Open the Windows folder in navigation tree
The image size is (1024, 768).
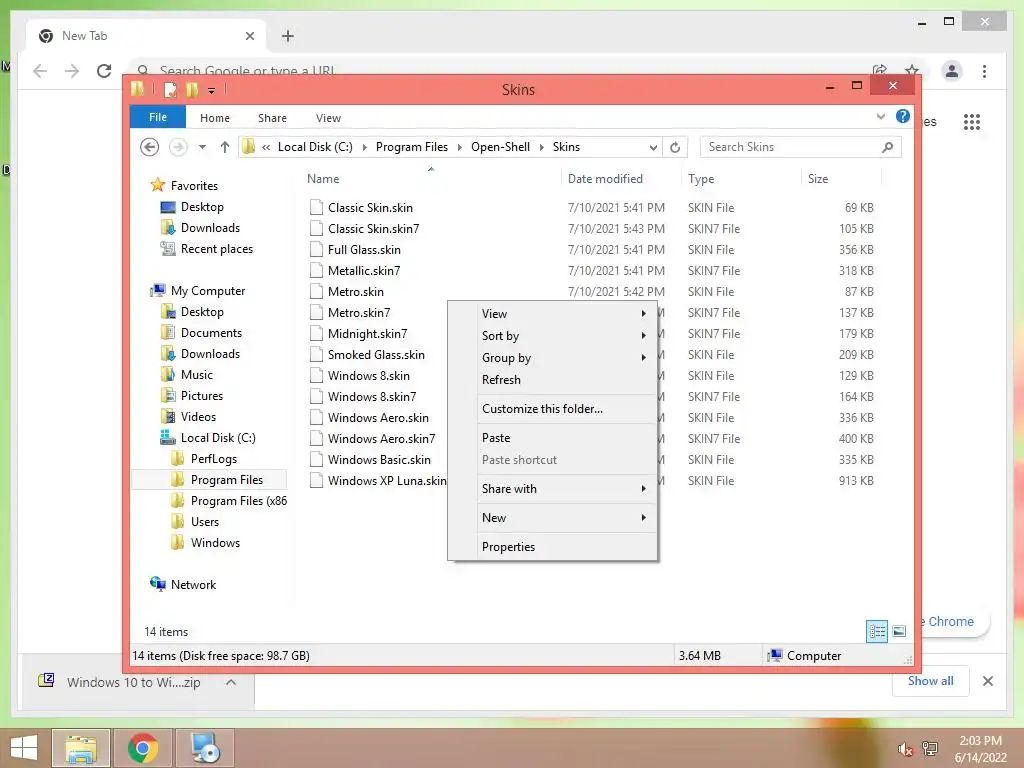(215, 543)
